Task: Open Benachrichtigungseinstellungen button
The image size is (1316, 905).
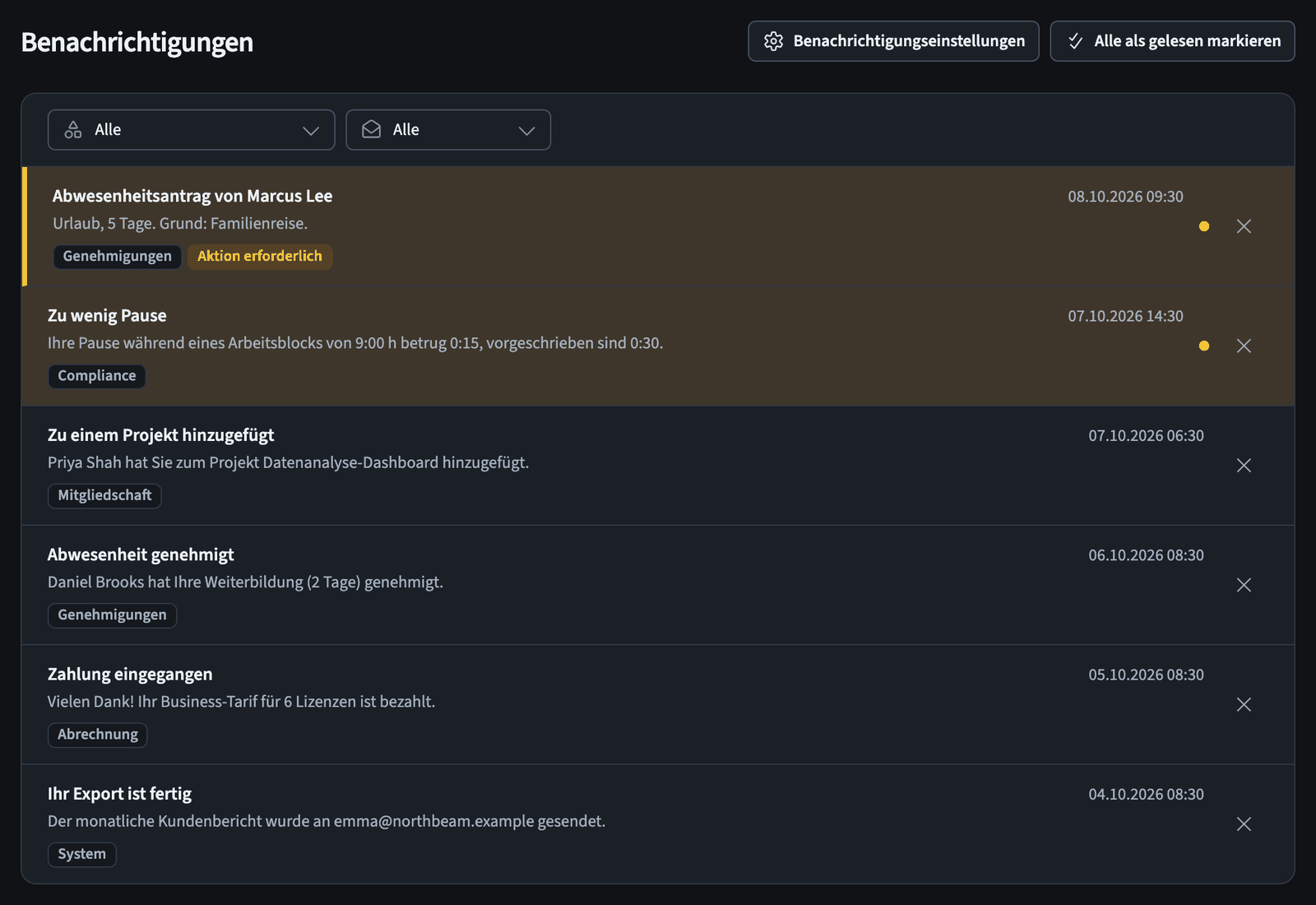Action: click(893, 41)
